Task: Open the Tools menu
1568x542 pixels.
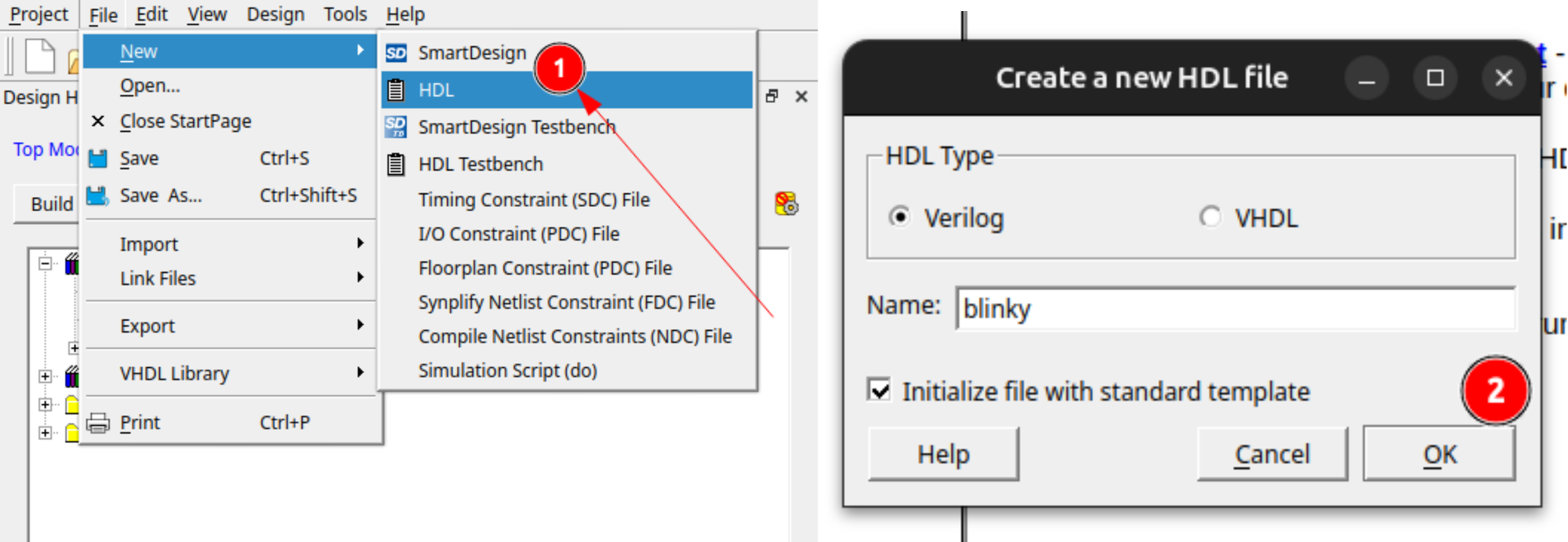Action: coord(345,14)
